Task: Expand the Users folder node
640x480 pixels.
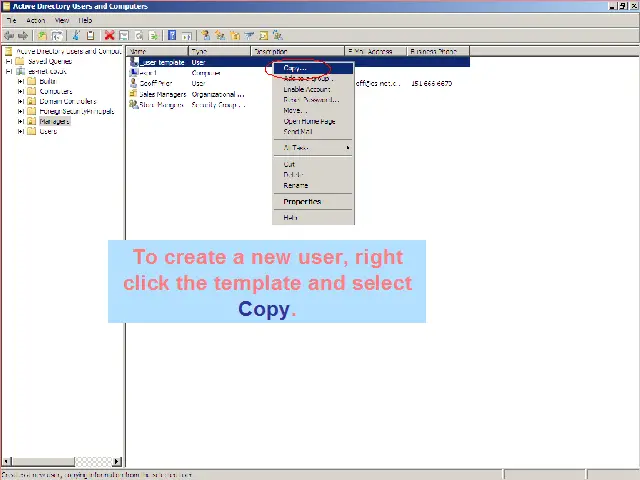Action: coord(20,131)
